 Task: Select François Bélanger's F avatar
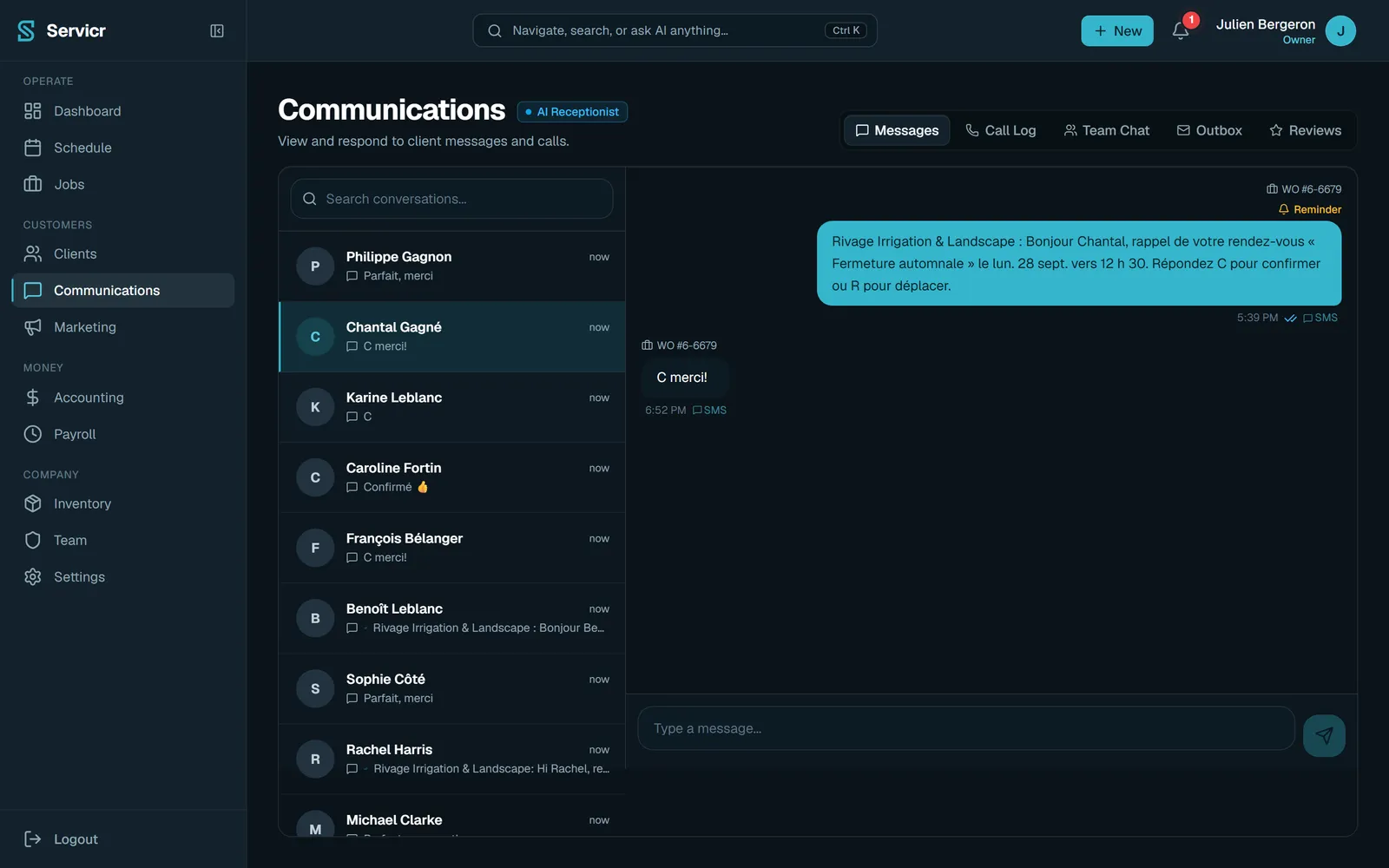[x=315, y=547]
